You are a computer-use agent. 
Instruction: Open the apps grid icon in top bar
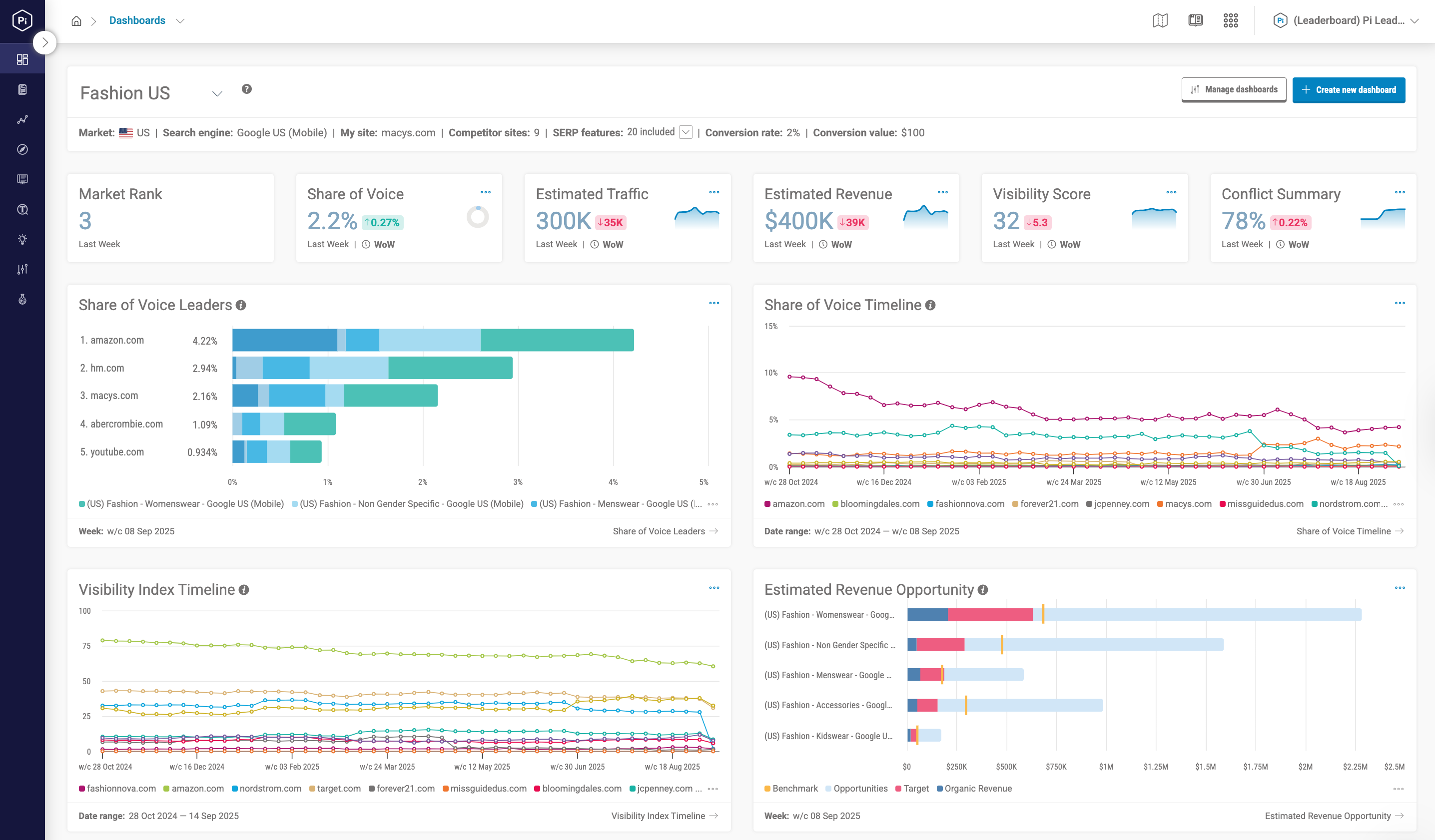click(x=1231, y=20)
